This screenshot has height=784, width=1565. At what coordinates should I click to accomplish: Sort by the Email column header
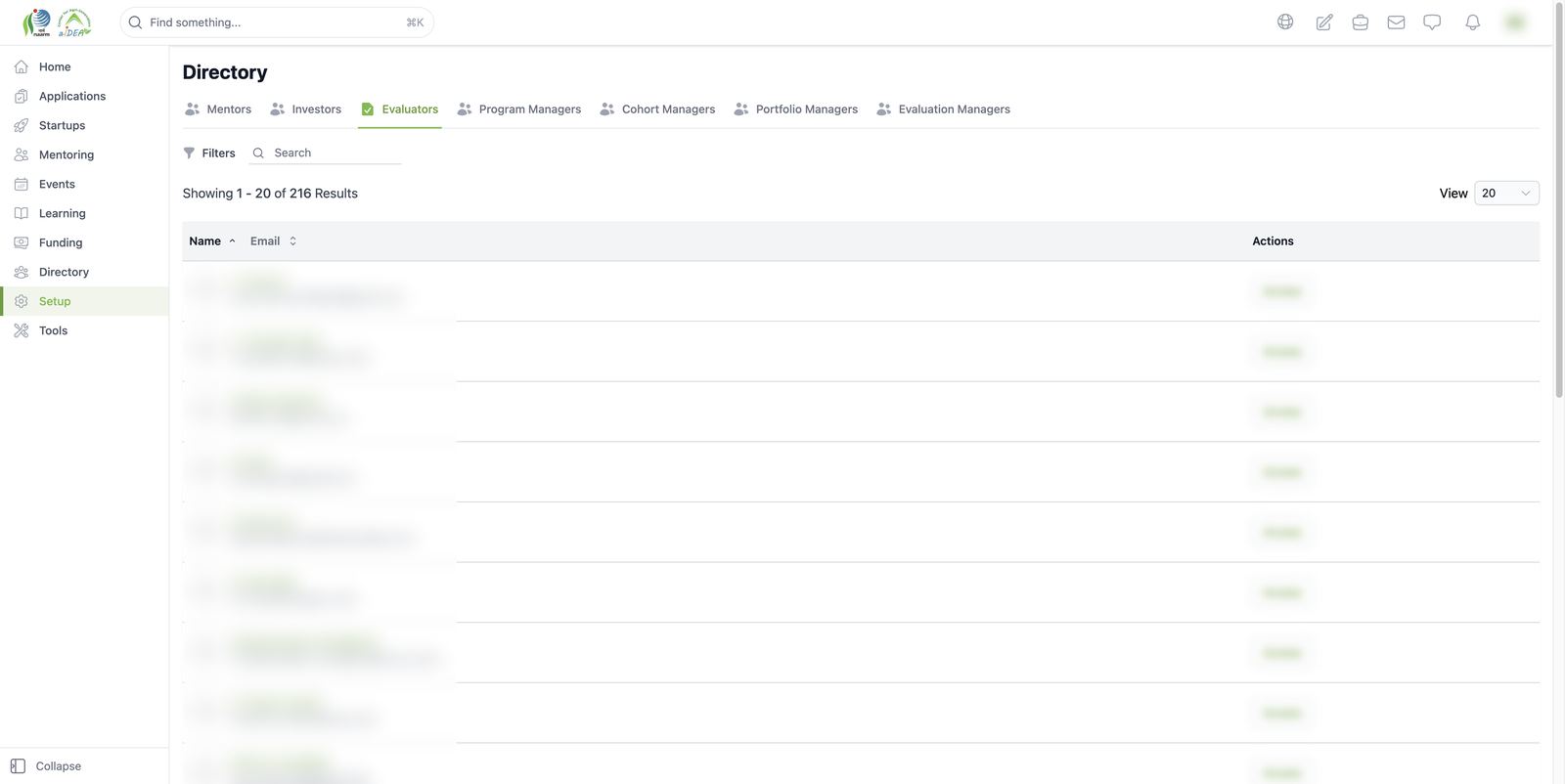pos(273,241)
